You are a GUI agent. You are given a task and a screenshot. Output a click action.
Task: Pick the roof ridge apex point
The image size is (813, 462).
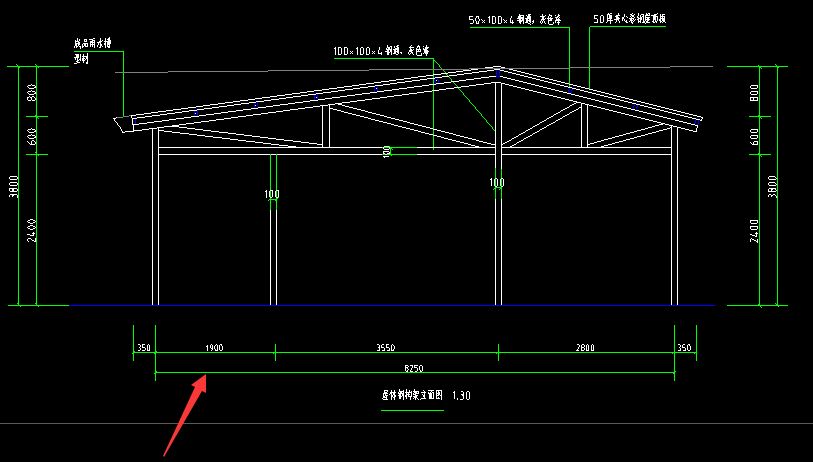click(497, 70)
